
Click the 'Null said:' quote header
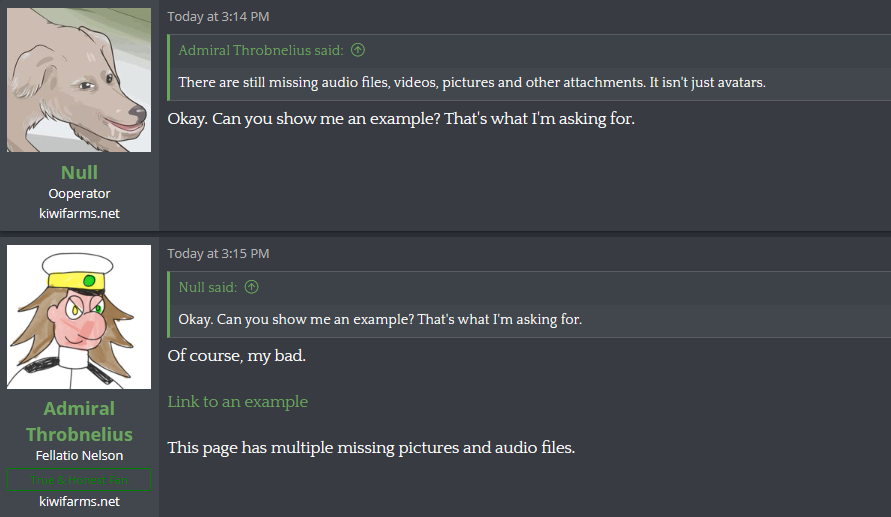[x=207, y=287]
